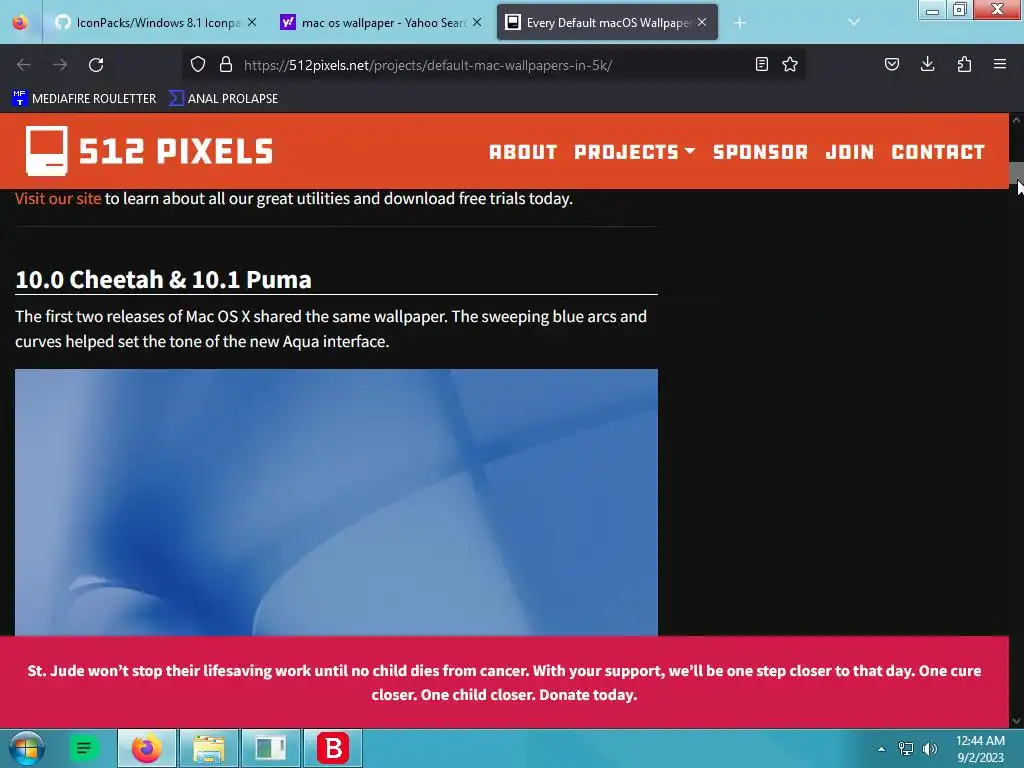Click scrollbar up arrow
The image size is (1024, 768).
click(x=1016, y=121)
